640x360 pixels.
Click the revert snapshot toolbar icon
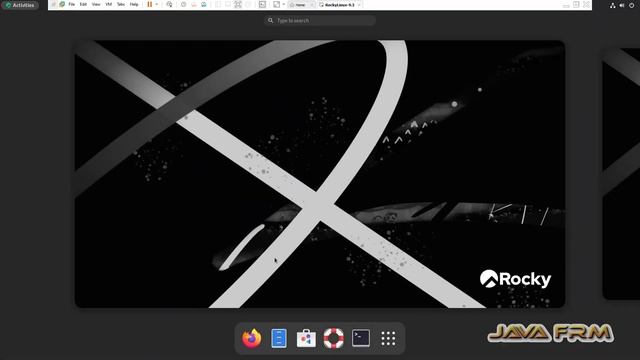pyautogui.click(x=193, y=4)
